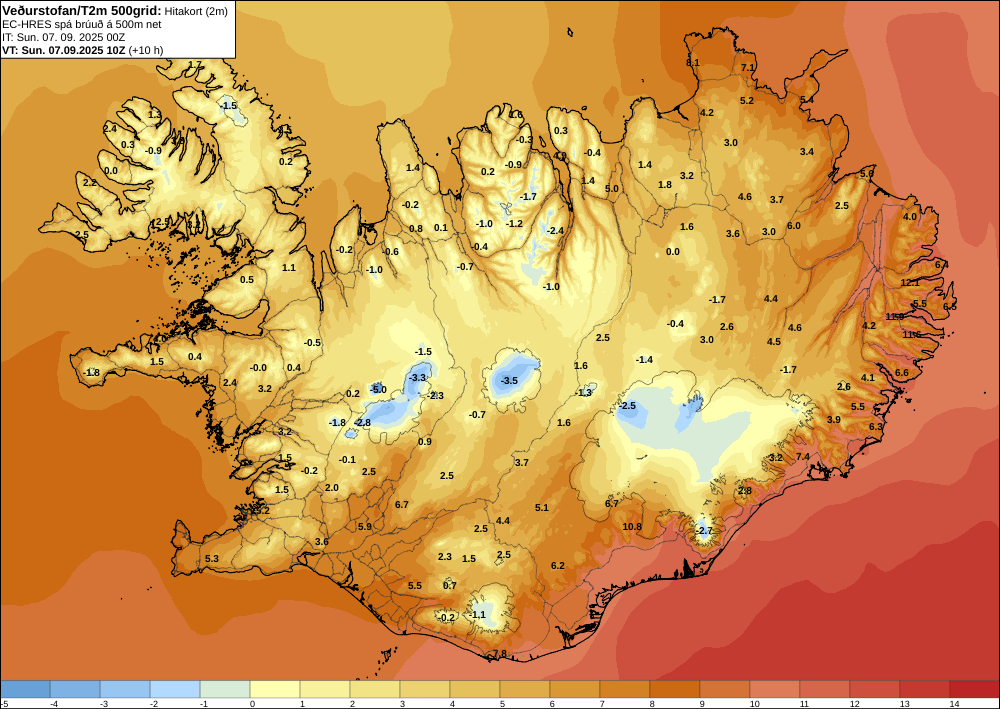Click the 7.1 temperature value
This screenshot has height=709, width=1000.
pos(747,68)
